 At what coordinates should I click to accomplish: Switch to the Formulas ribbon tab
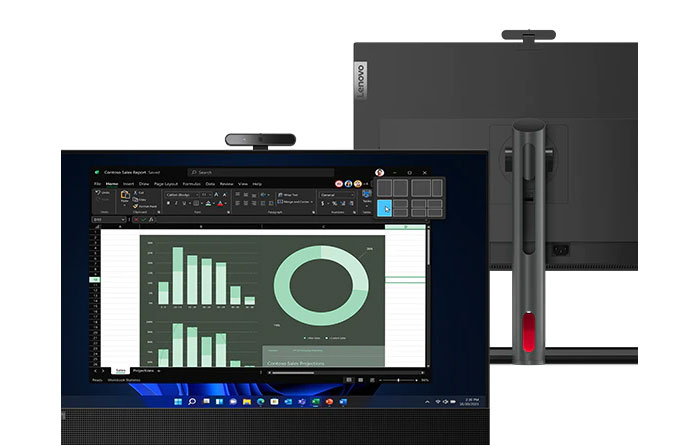(192, 183)
